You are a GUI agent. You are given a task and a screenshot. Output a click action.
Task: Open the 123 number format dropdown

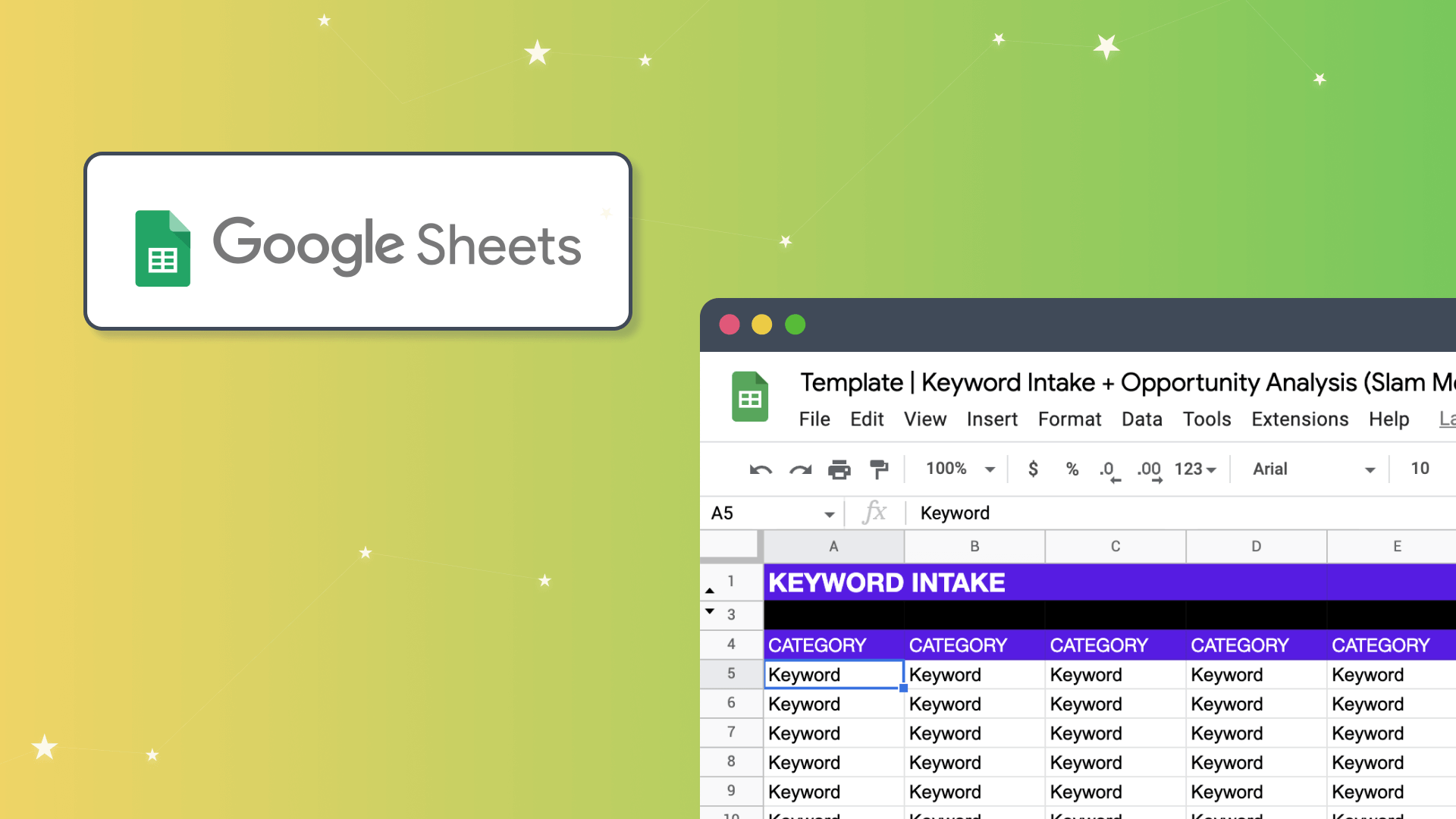click(1195, 469)
